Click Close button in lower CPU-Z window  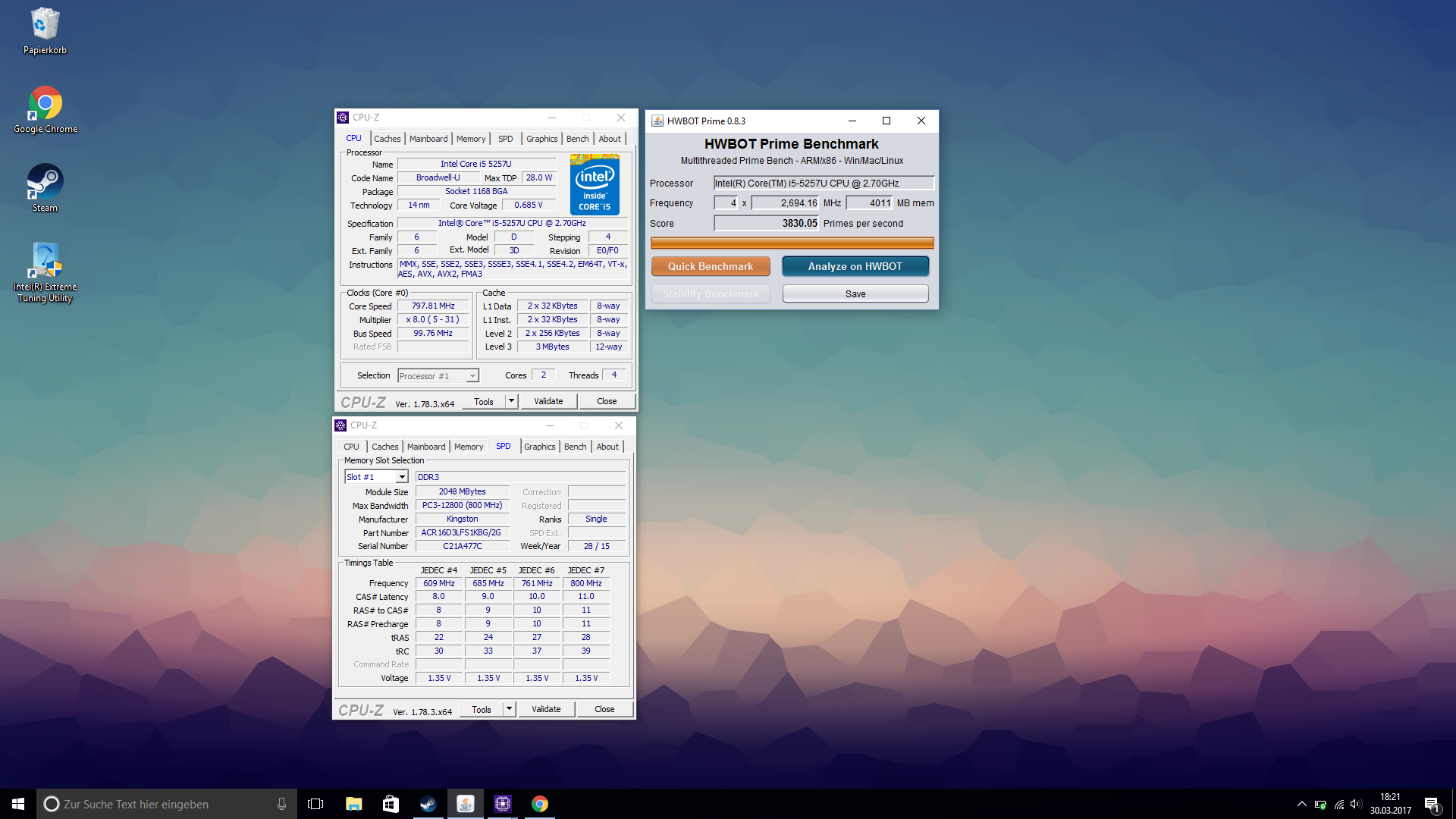(604, 709)
